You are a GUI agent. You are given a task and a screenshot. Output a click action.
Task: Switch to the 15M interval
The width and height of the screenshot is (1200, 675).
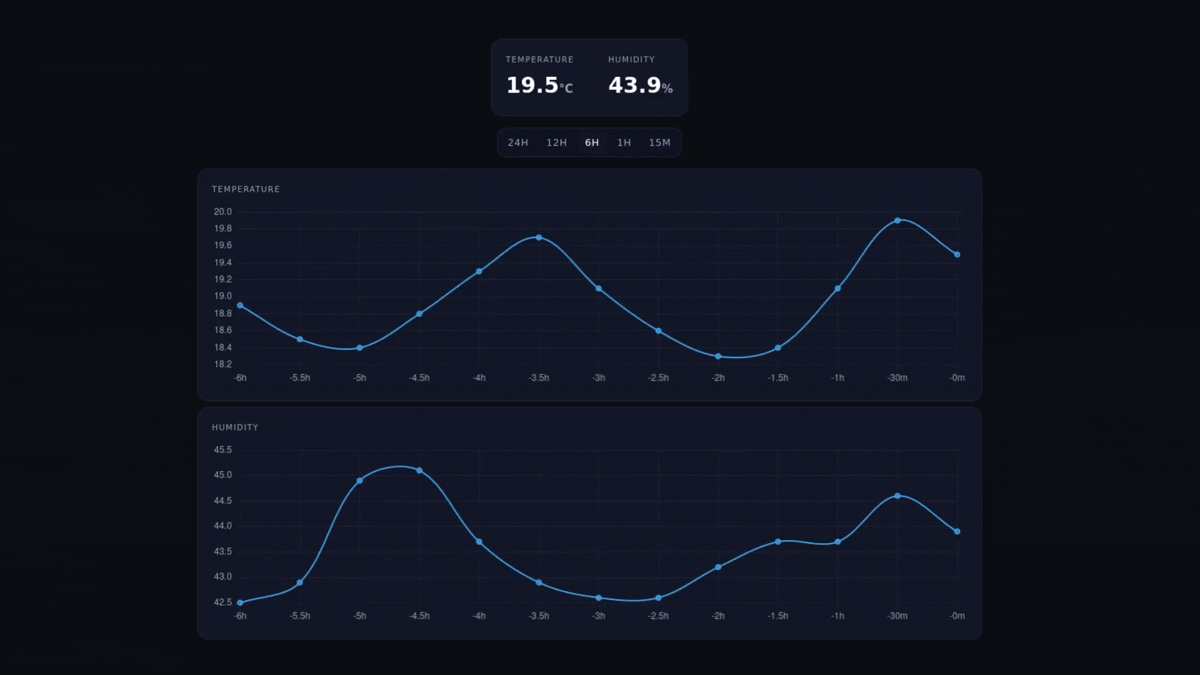pos(659,142)
